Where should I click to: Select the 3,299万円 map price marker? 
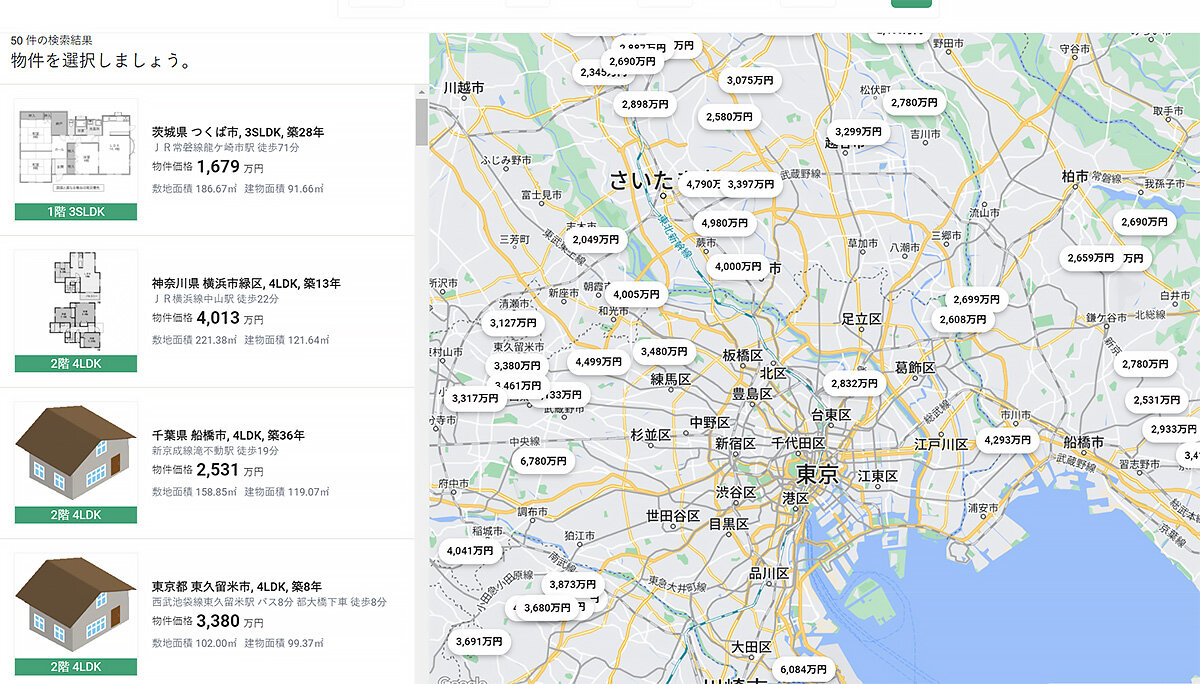click(858, 131)
